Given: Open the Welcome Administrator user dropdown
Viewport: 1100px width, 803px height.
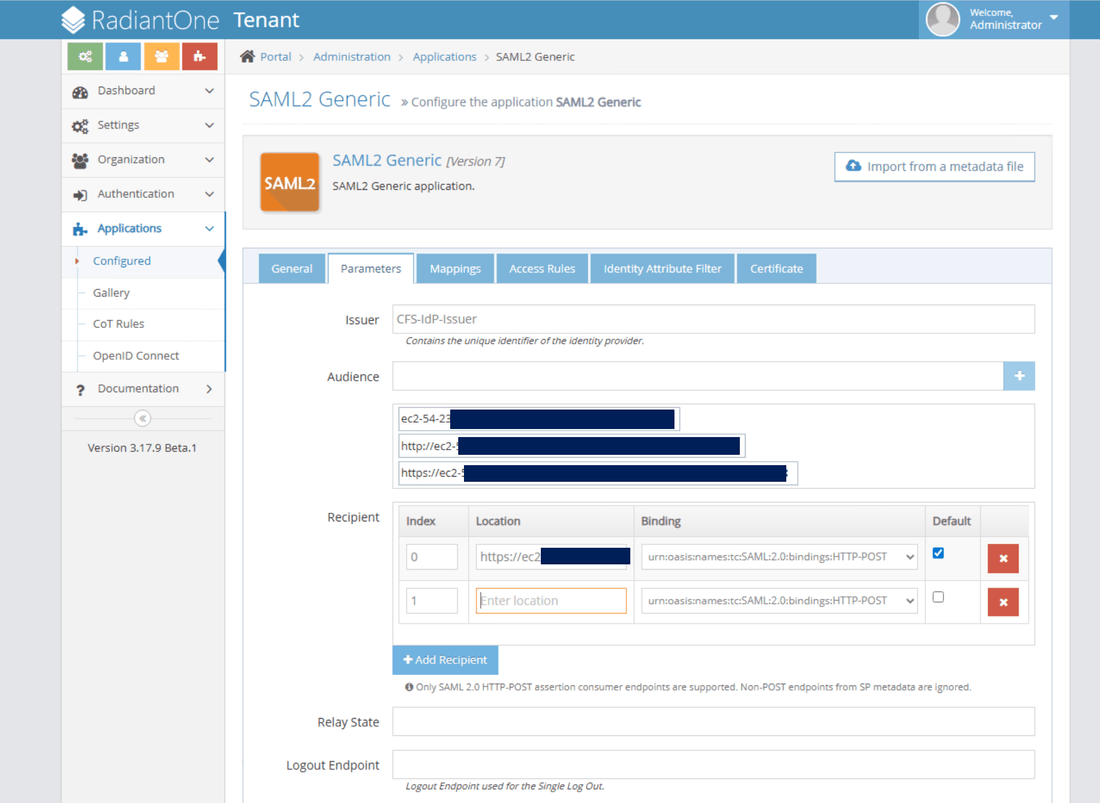Looking at the screenshot, I should tap(994, 19).
